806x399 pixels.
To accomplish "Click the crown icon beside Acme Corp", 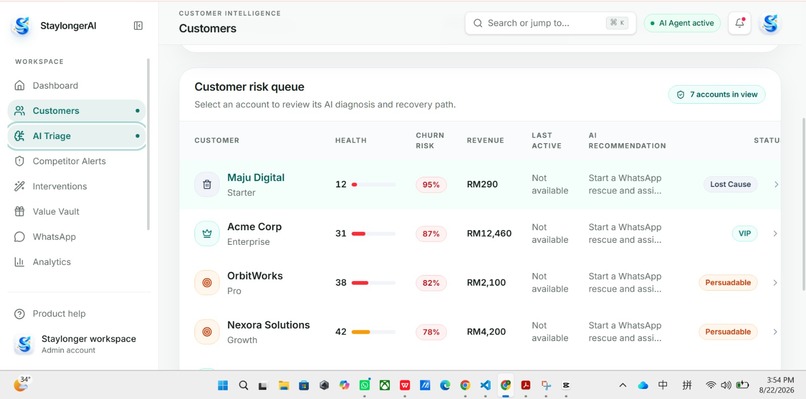I will click(x=207, y=233).
